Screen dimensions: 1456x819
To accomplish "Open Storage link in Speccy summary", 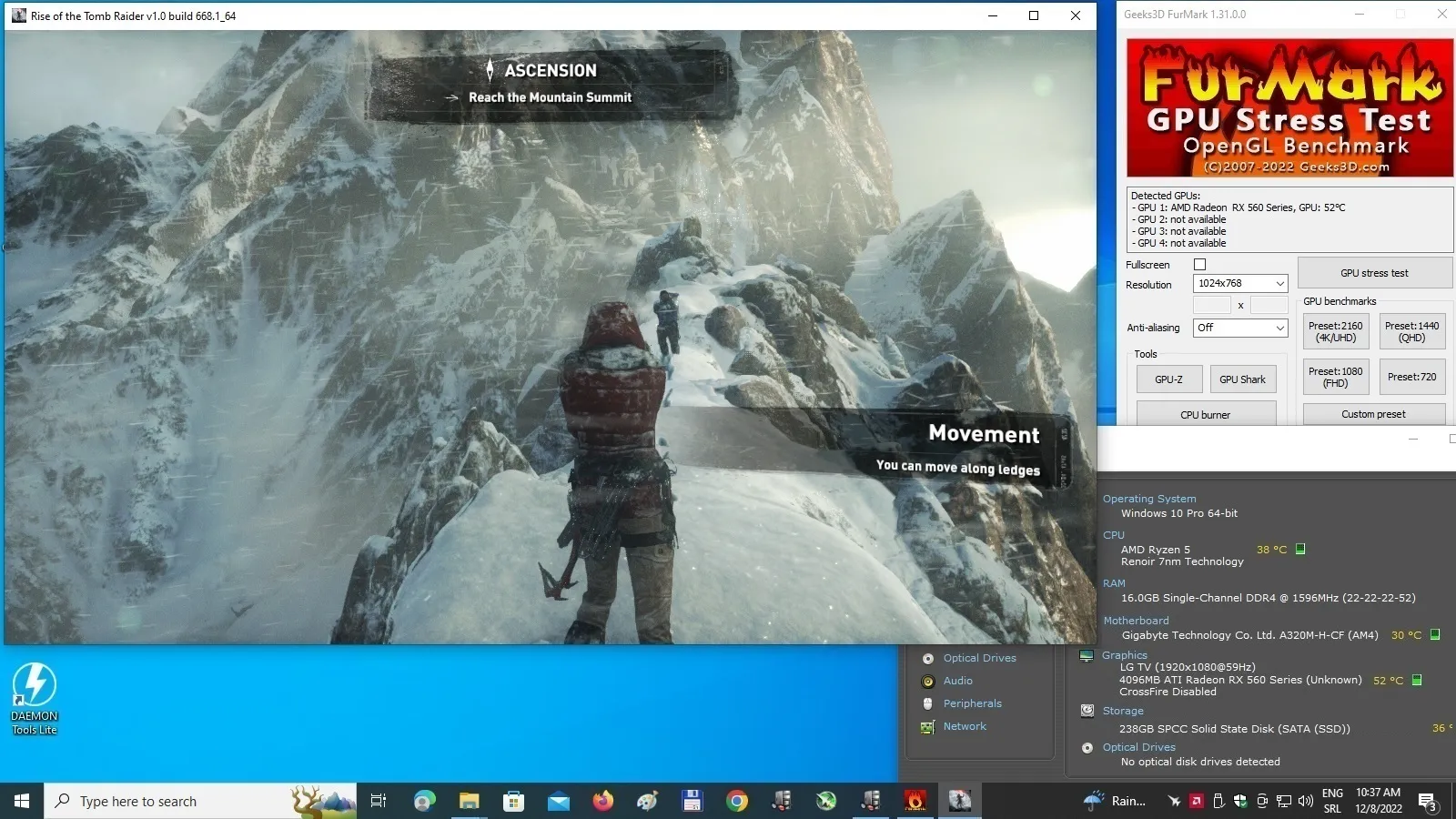I will point(1123,711).
